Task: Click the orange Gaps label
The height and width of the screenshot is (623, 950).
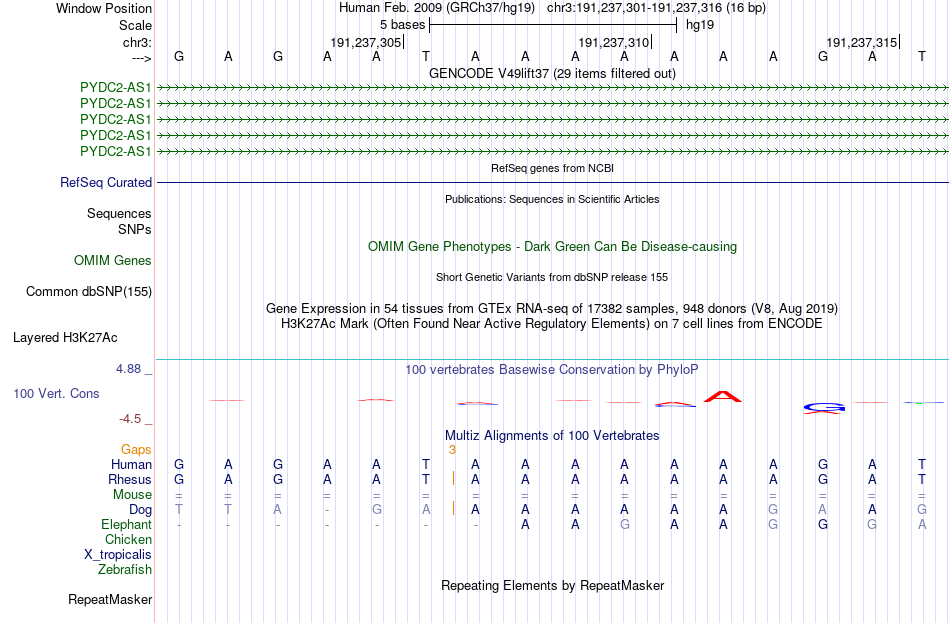Action: pos(136,450)
